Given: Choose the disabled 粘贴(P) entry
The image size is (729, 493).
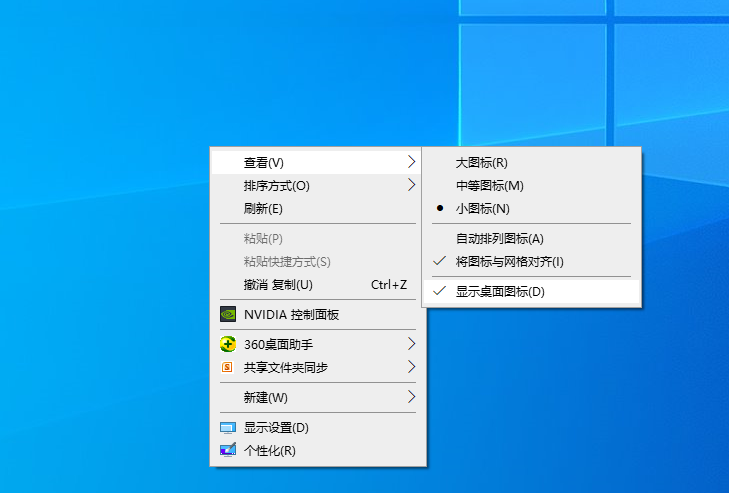Looking at the screenshot, I should click(x=316, y=239).
